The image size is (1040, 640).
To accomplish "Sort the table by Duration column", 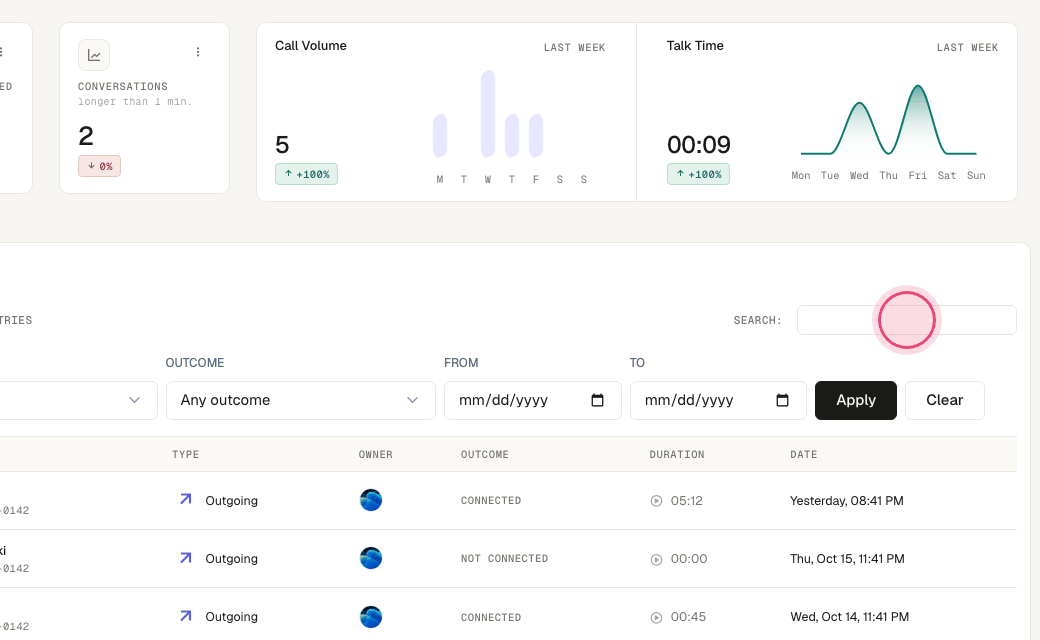I will pyautogui.click(x=677, y=454).
